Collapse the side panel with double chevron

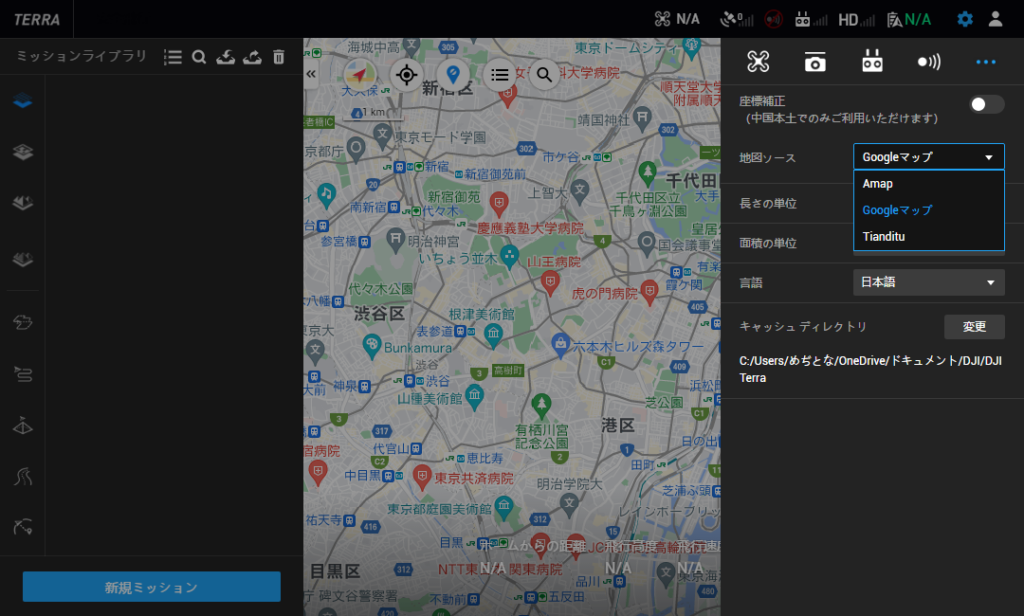coord(311,74)
